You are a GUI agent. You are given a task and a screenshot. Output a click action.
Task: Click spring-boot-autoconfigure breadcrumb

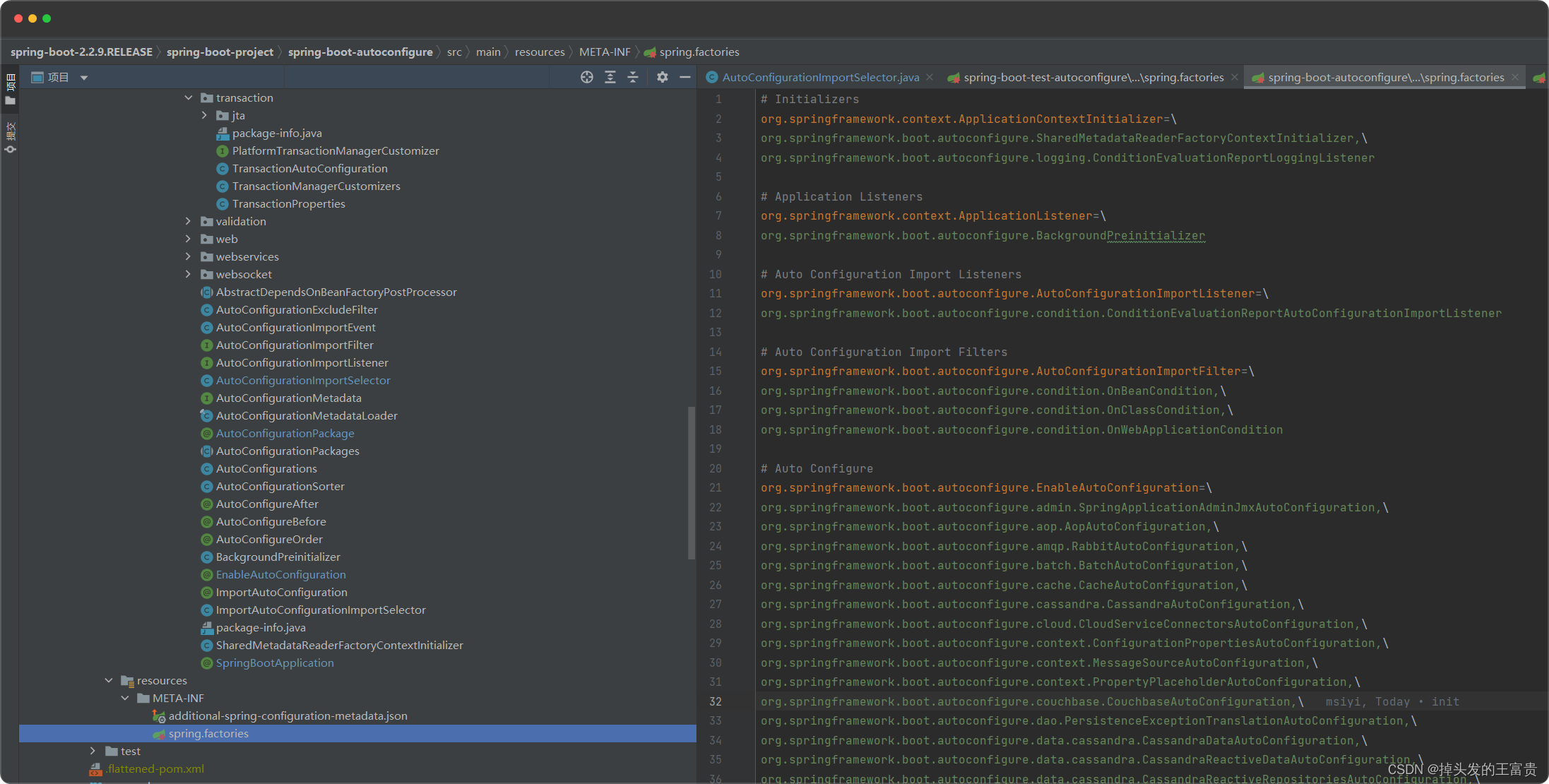tap(360, 52)
